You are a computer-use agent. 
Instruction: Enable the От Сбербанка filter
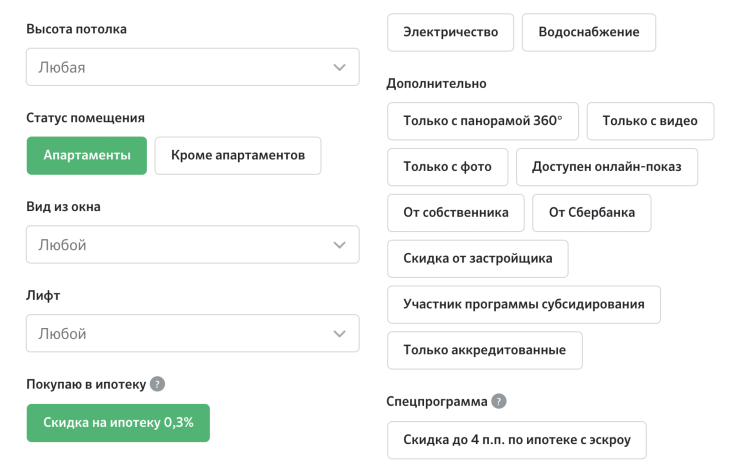[592, 212]
